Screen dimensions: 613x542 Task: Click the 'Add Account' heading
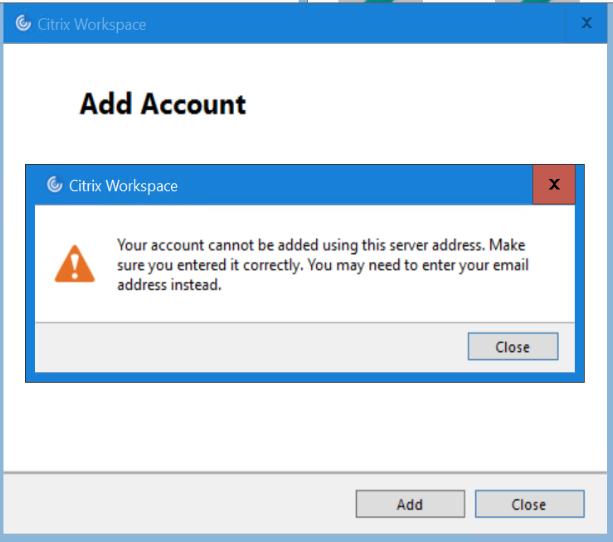pos(163,104)
